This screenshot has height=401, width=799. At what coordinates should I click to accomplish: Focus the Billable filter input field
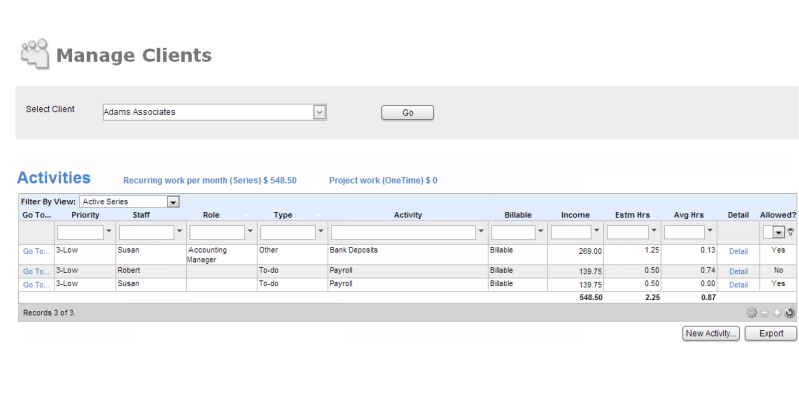pos(514,232)
